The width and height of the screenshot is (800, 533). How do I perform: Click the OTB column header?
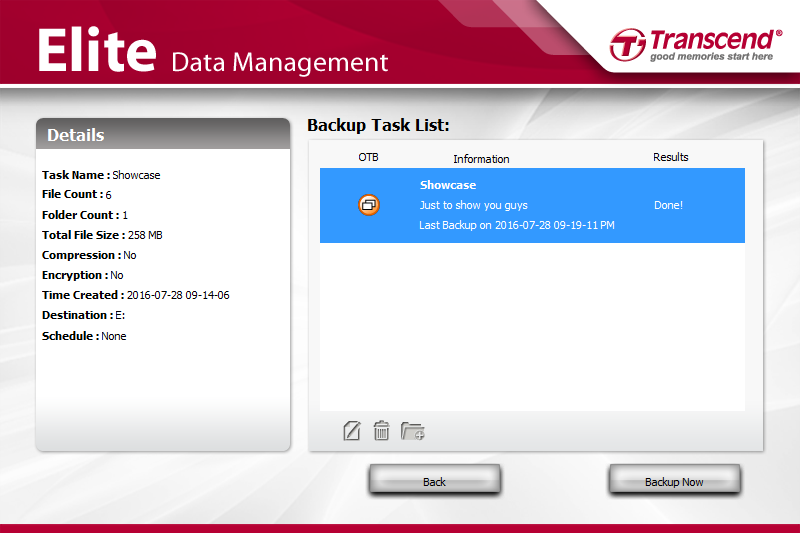point(368,157)
